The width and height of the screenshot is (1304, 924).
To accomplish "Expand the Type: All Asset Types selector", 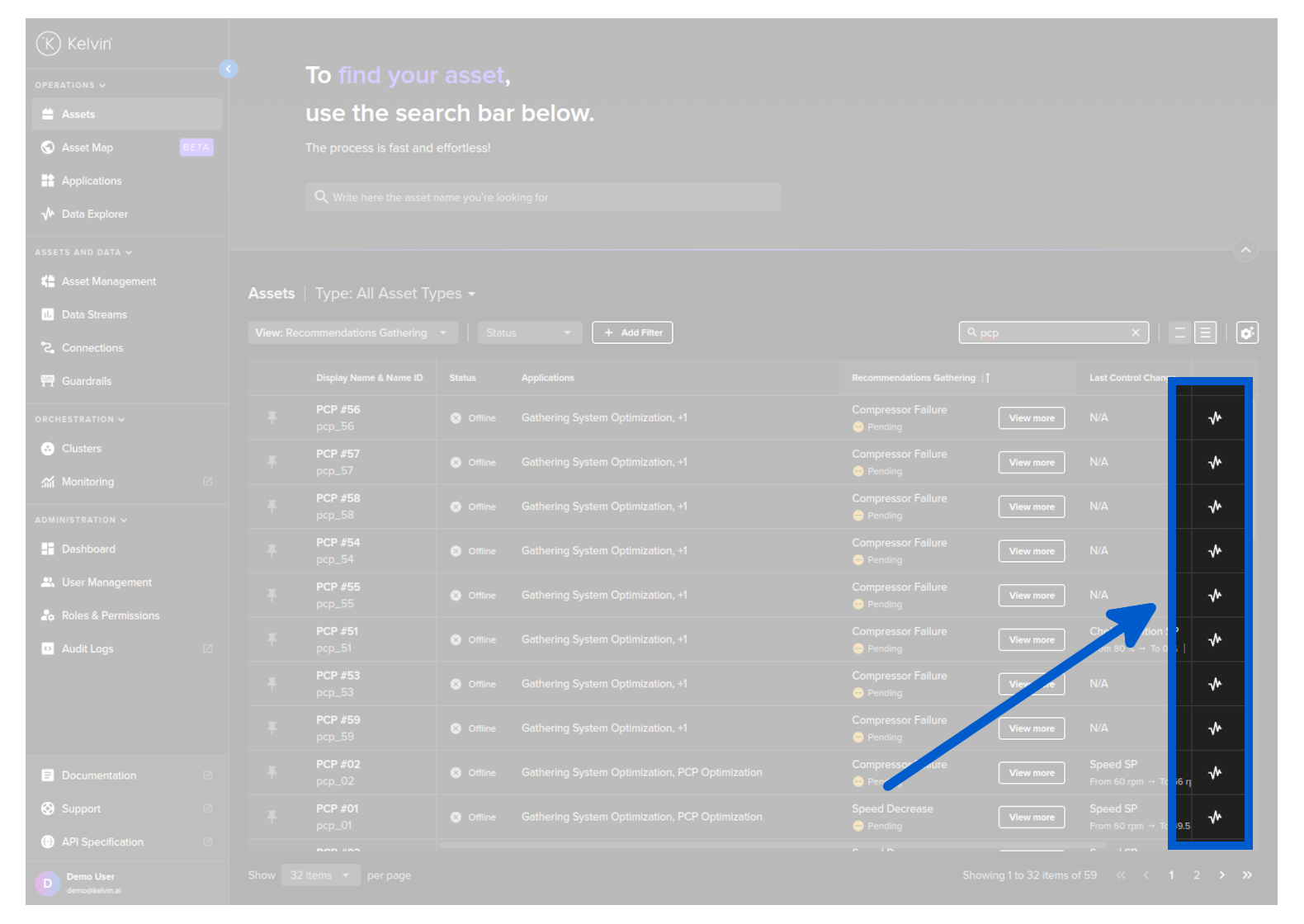I will point(395,294).
